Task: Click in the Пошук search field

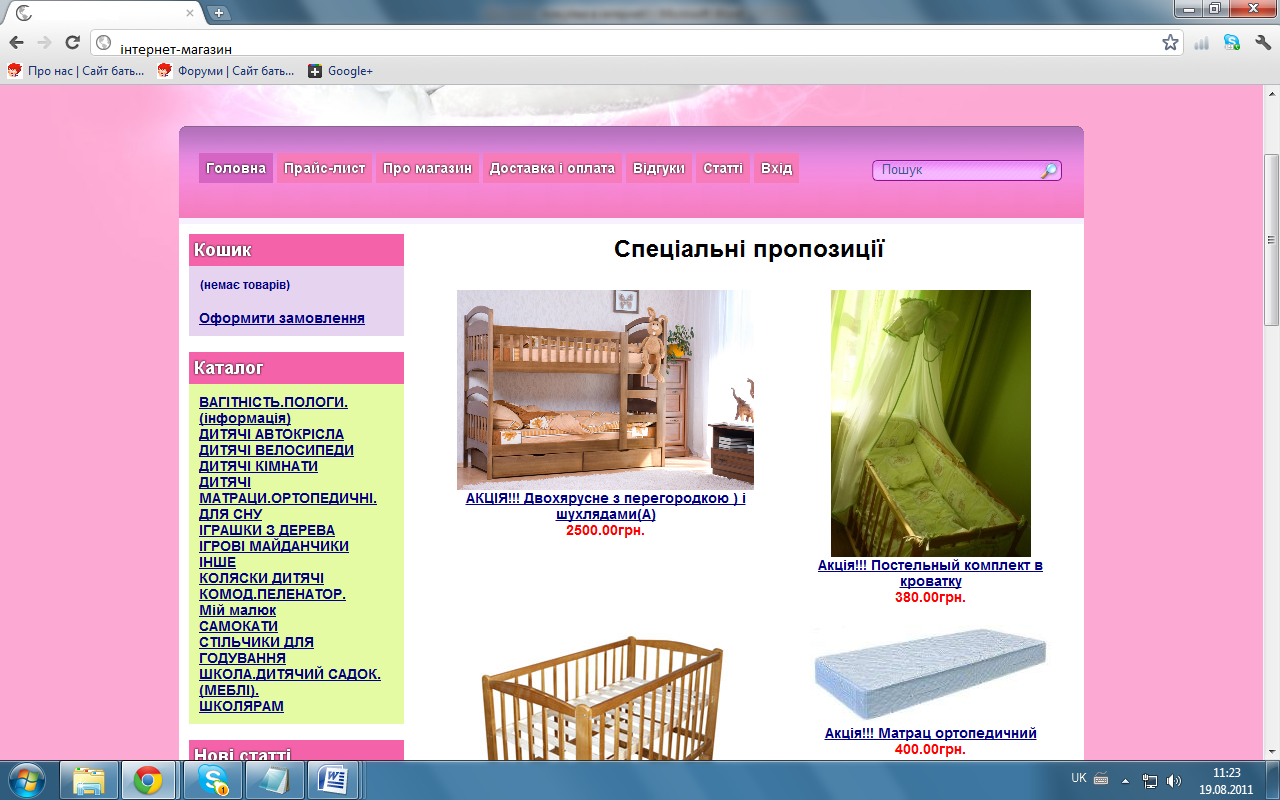Action: [x=955, y=171]
